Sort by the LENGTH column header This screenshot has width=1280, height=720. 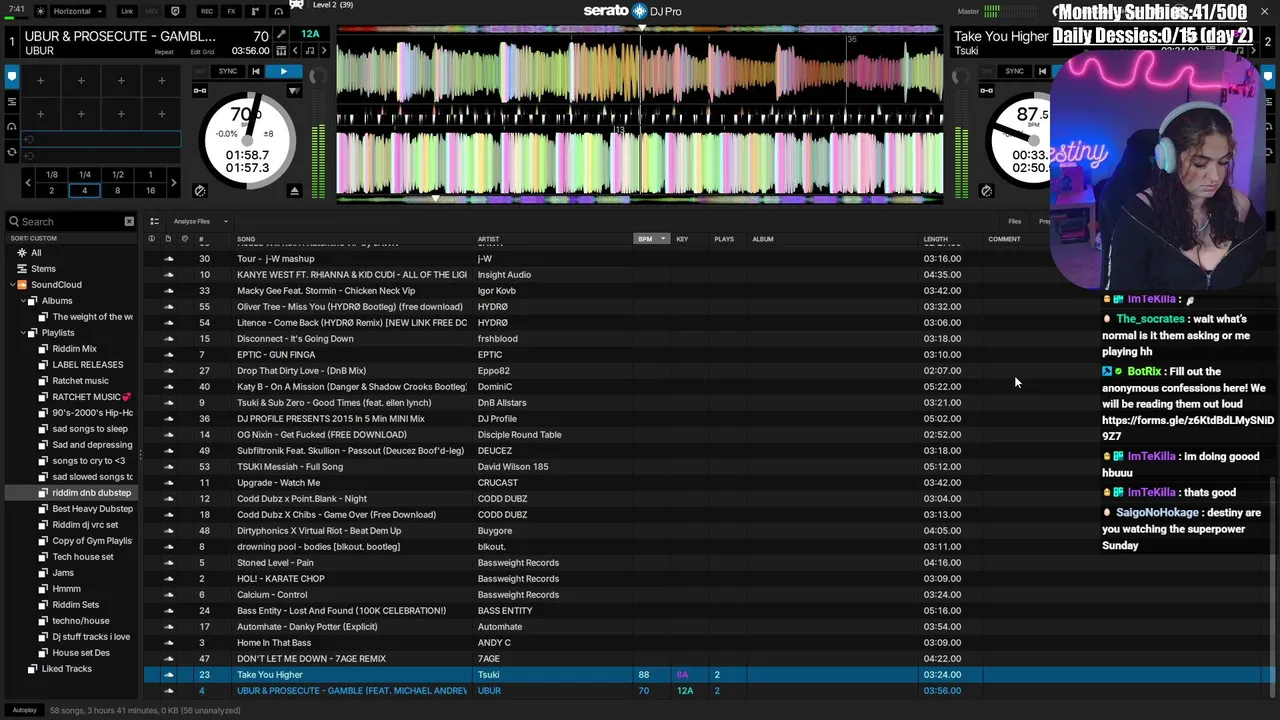coord(936,239)
